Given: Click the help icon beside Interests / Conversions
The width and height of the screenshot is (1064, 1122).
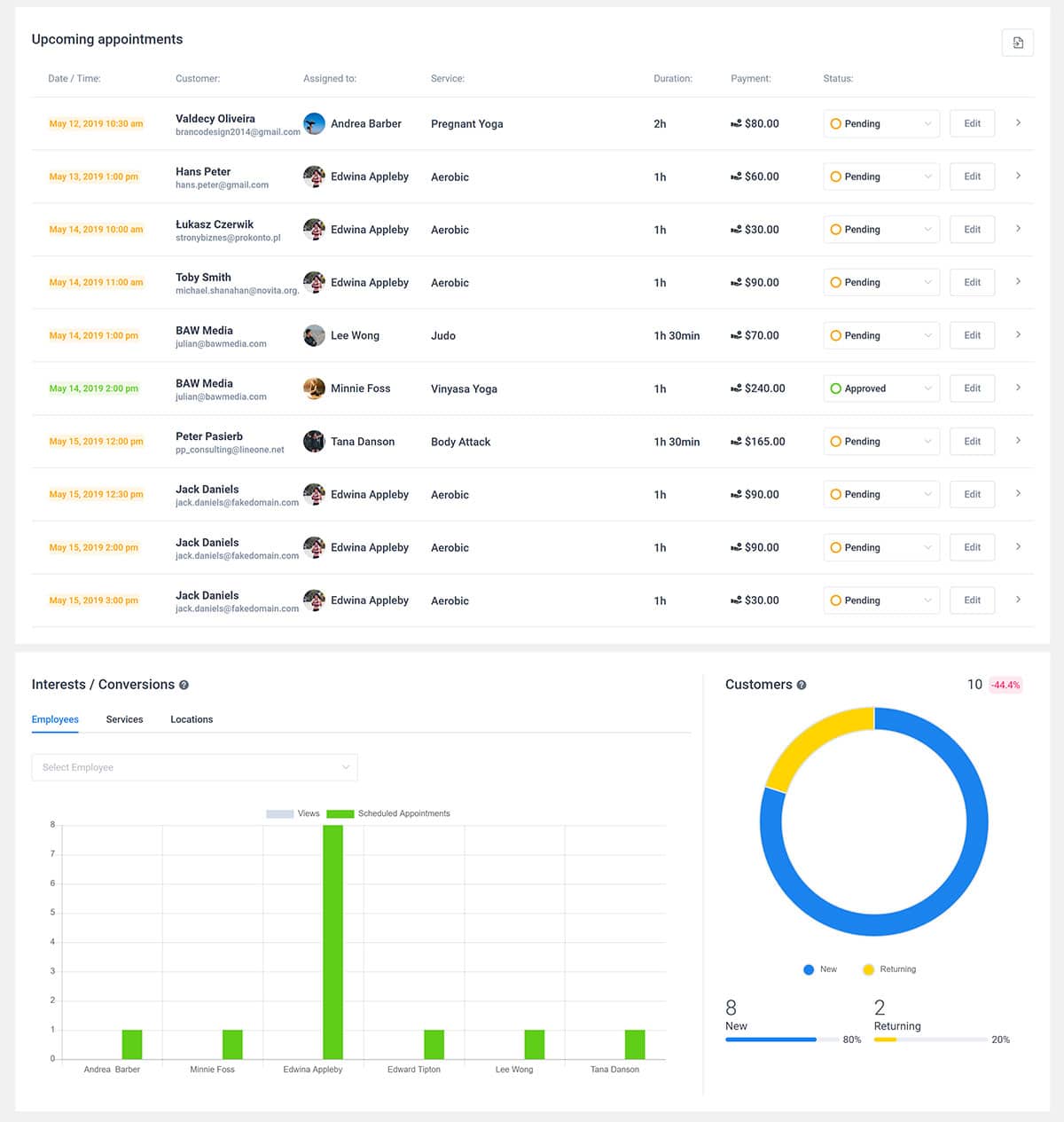Looking at the screenshot, I should 184,685.
